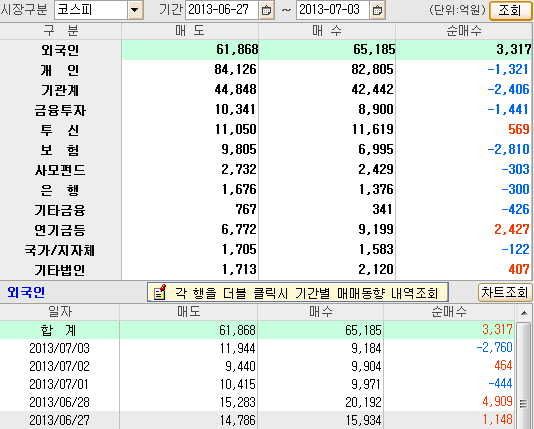Click the memo pin note icon
The width and height of the screenshot is (534, 429).
tap(160, 292)
